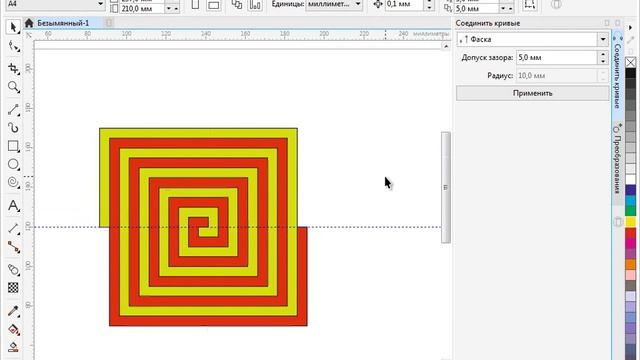Click the vertical scrollbar thumb
The width and height of the screenshot is (640, 360).
(446, 187)
